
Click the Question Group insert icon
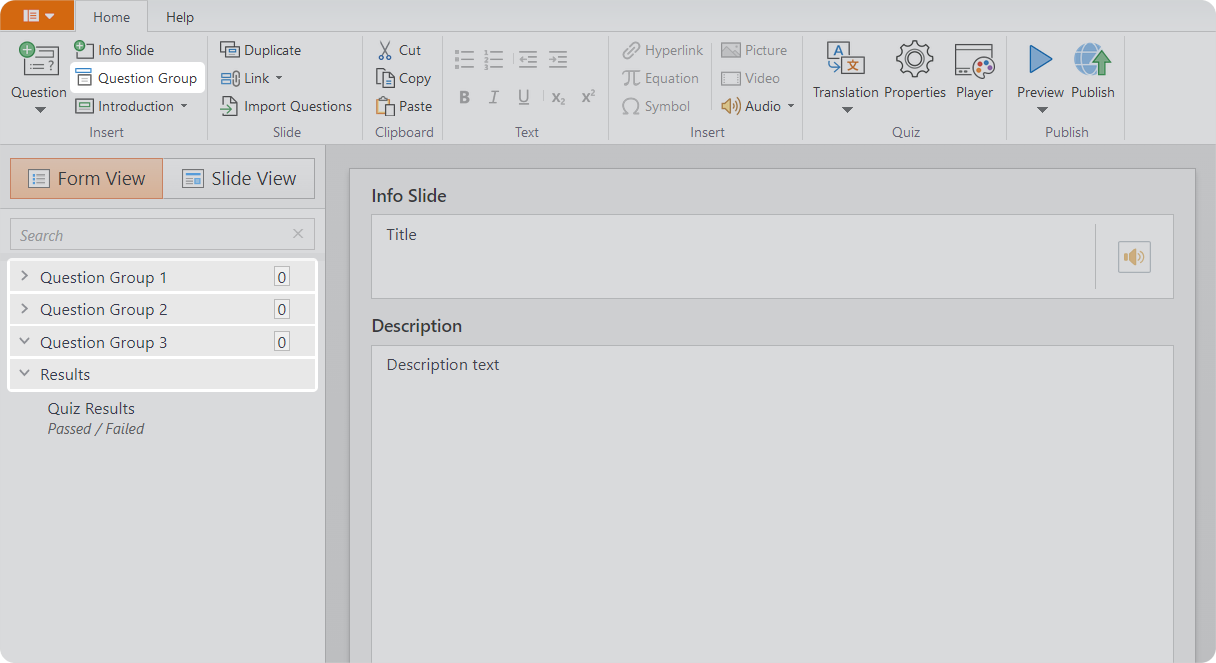tap(84, 78)
